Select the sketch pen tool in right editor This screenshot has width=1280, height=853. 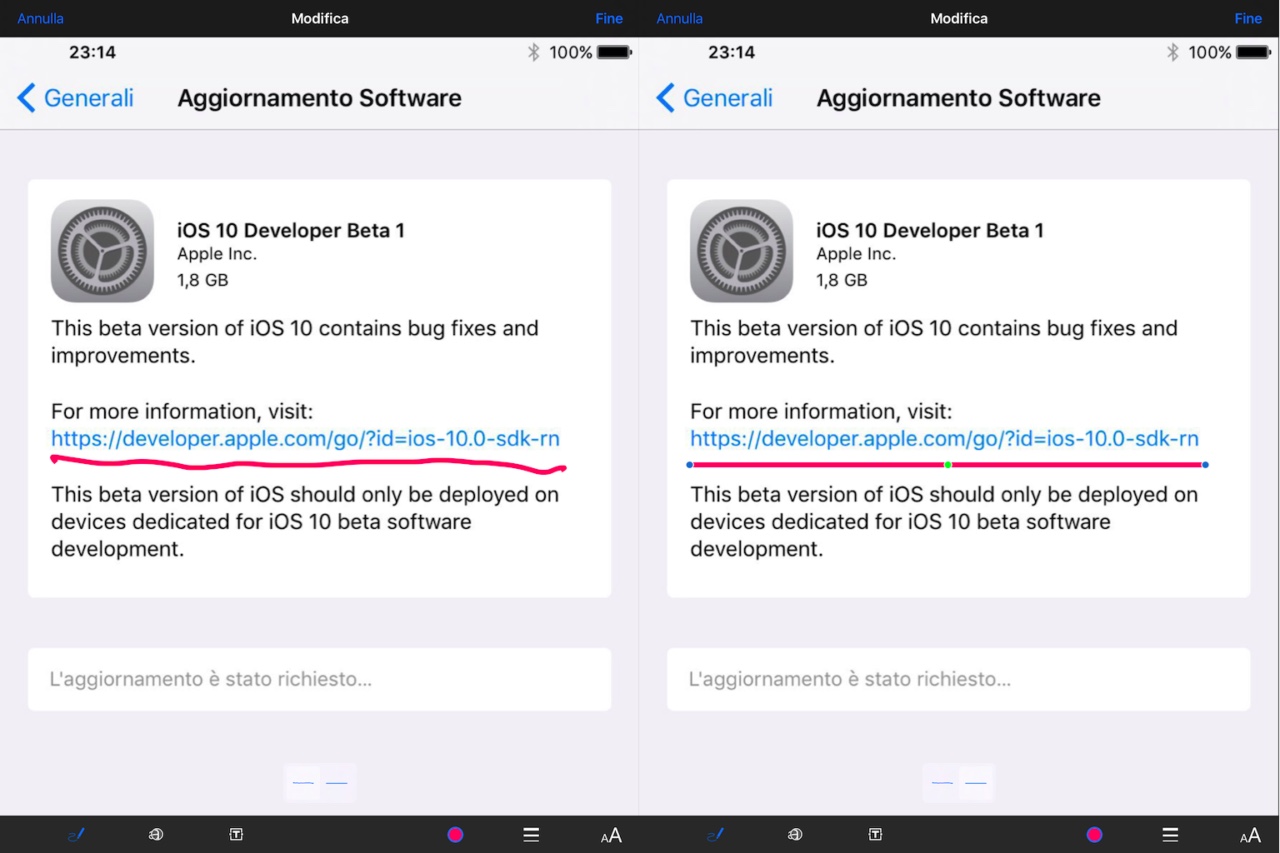(715, 835)
